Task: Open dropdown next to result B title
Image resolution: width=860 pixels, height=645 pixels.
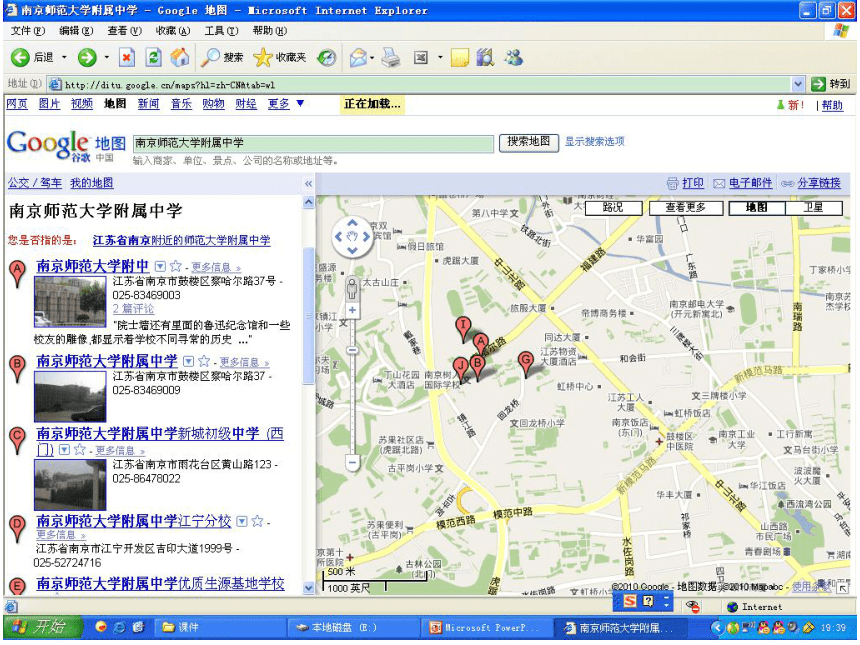Action: (188, 361)
